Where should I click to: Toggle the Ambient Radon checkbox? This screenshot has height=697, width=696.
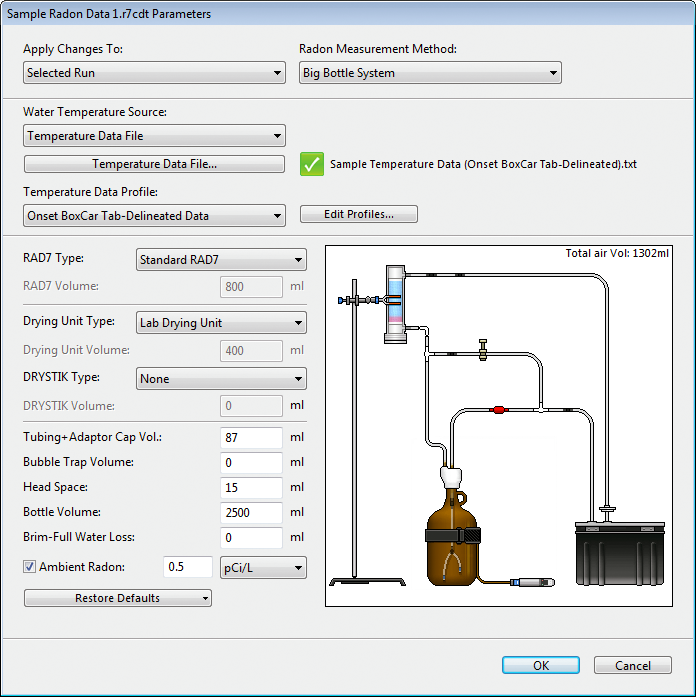tap(29, 567)
